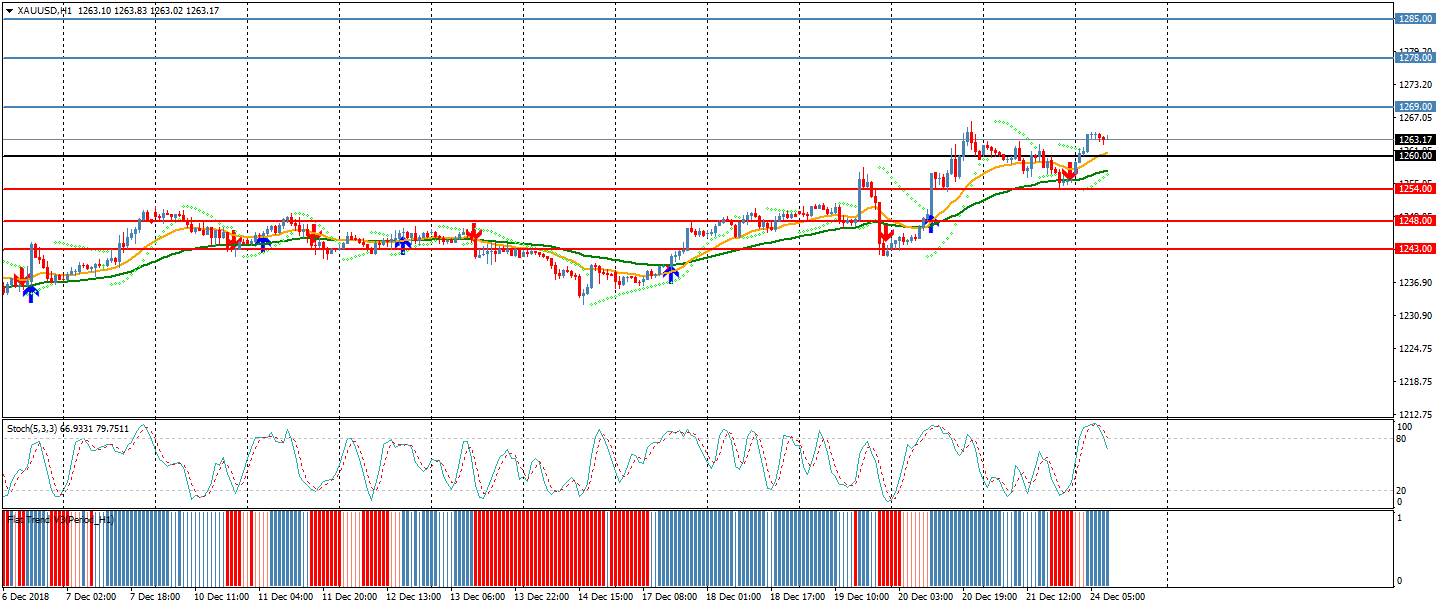Select the 1285.00 price level label
Image resolution: width=1436 pixels, height=608 pixels.
click(x=1414, y=19)
